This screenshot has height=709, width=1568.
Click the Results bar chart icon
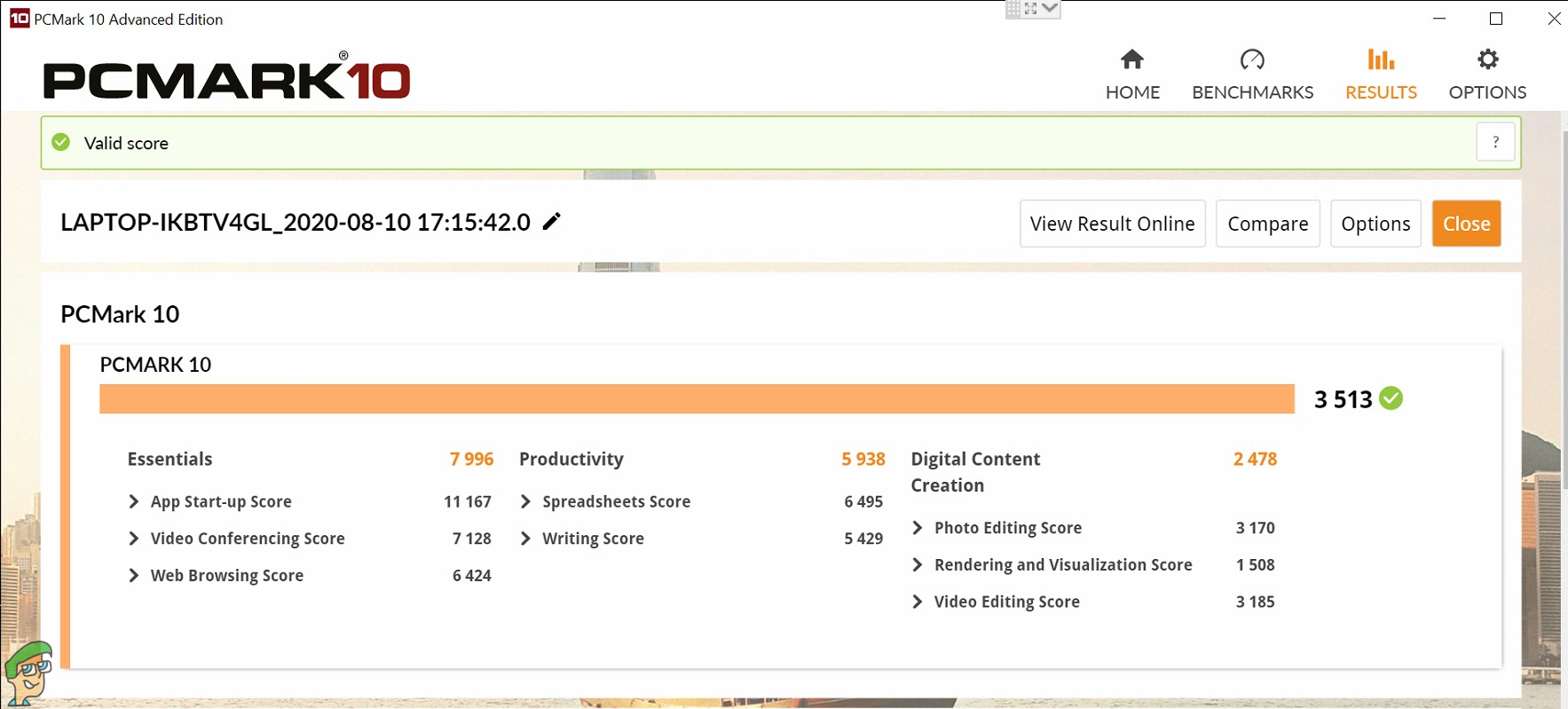[x=1381, y=59]
